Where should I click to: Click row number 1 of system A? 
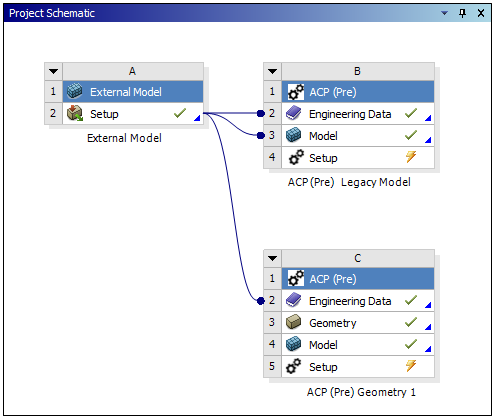pyautogui.click(x=53, y=91)
